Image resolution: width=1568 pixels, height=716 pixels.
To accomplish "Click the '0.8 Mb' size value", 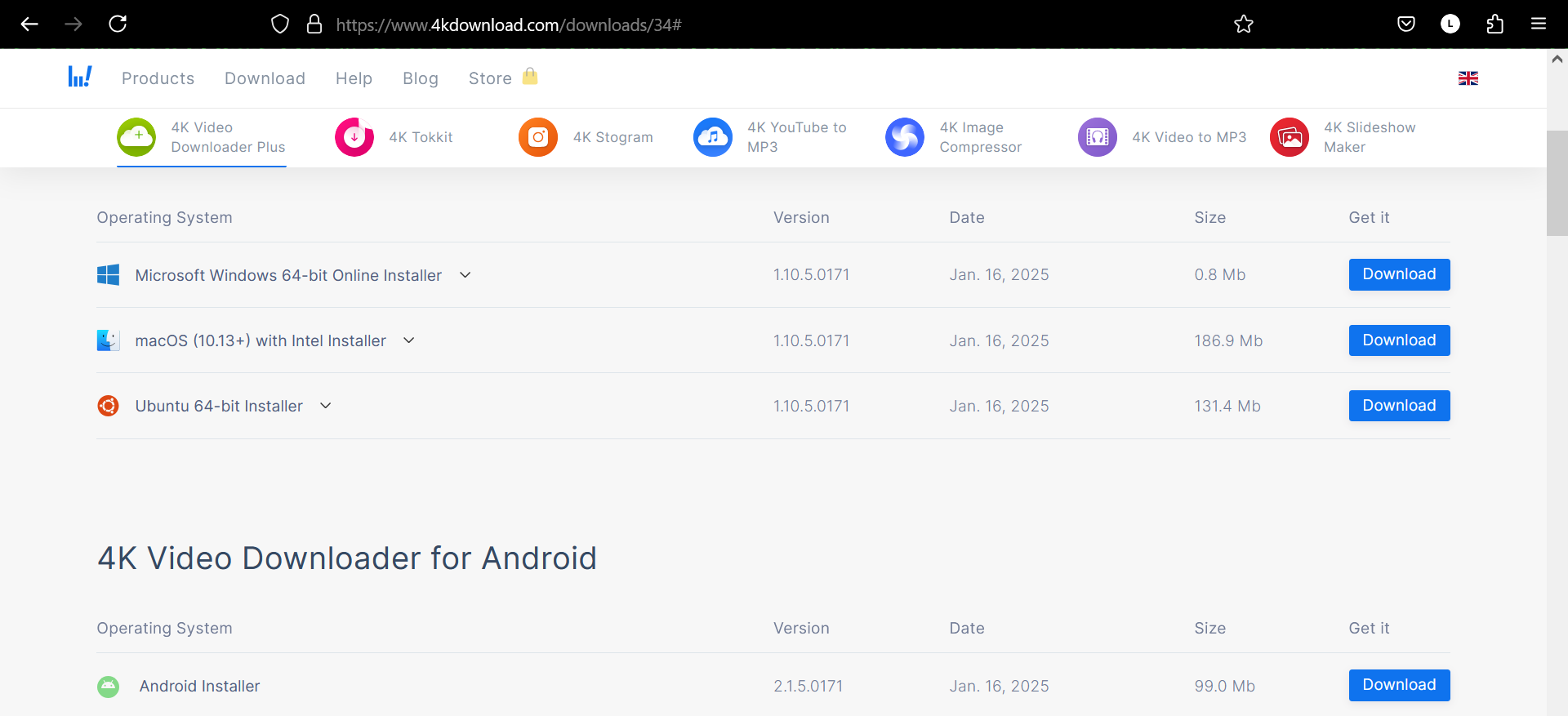I will [x=1220, y=275].
